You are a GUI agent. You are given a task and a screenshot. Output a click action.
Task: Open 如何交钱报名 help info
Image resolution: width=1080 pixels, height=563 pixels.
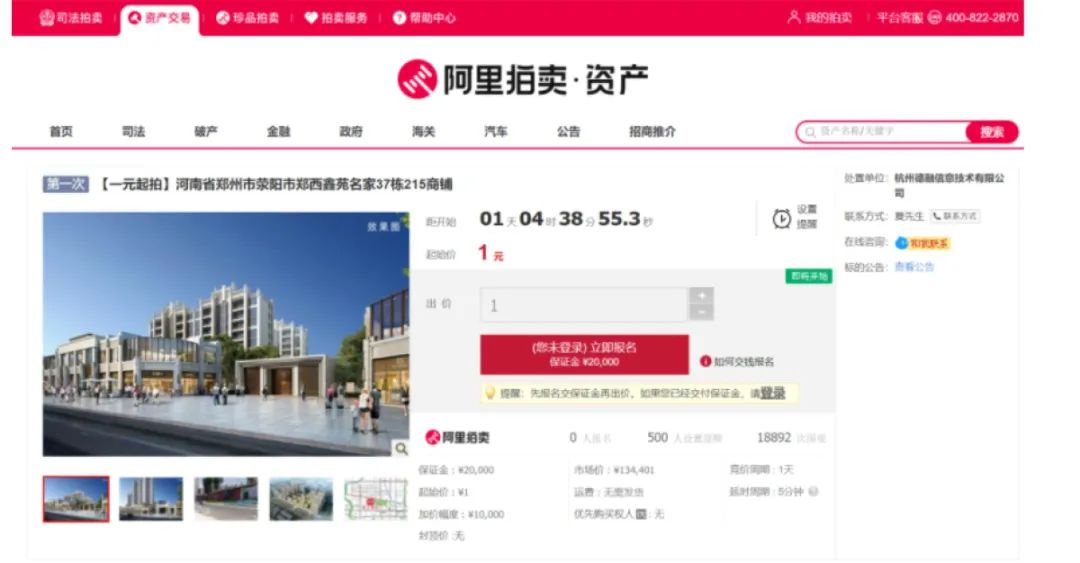737,361
